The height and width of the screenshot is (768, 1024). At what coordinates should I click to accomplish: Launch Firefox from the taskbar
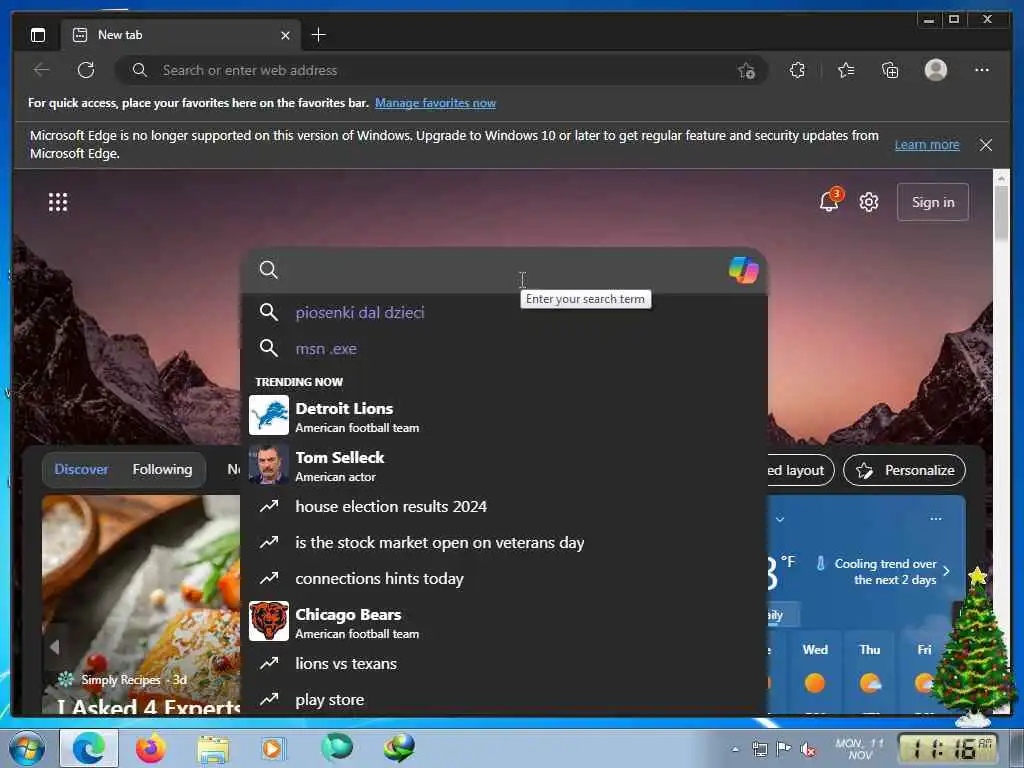coord(151,748)
